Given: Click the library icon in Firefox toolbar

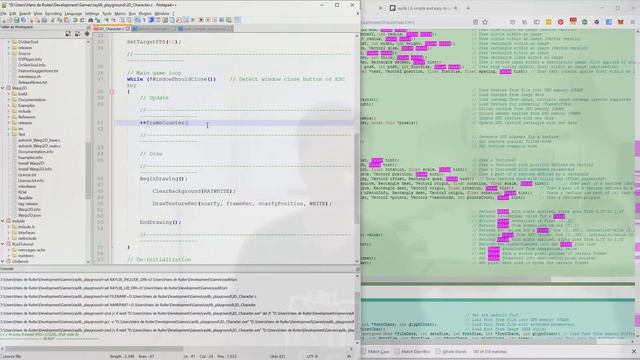Looking at the screenshot, I should pos(524,22).
